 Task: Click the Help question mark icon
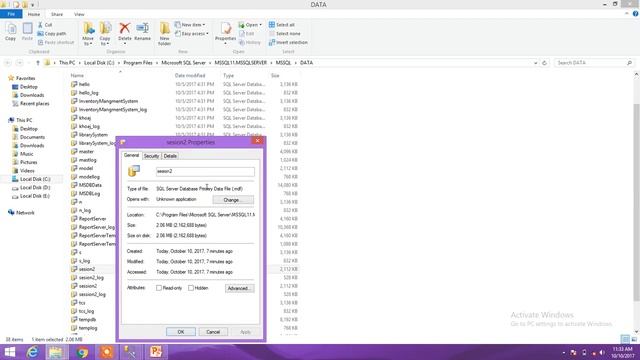(x=635, y=14)
